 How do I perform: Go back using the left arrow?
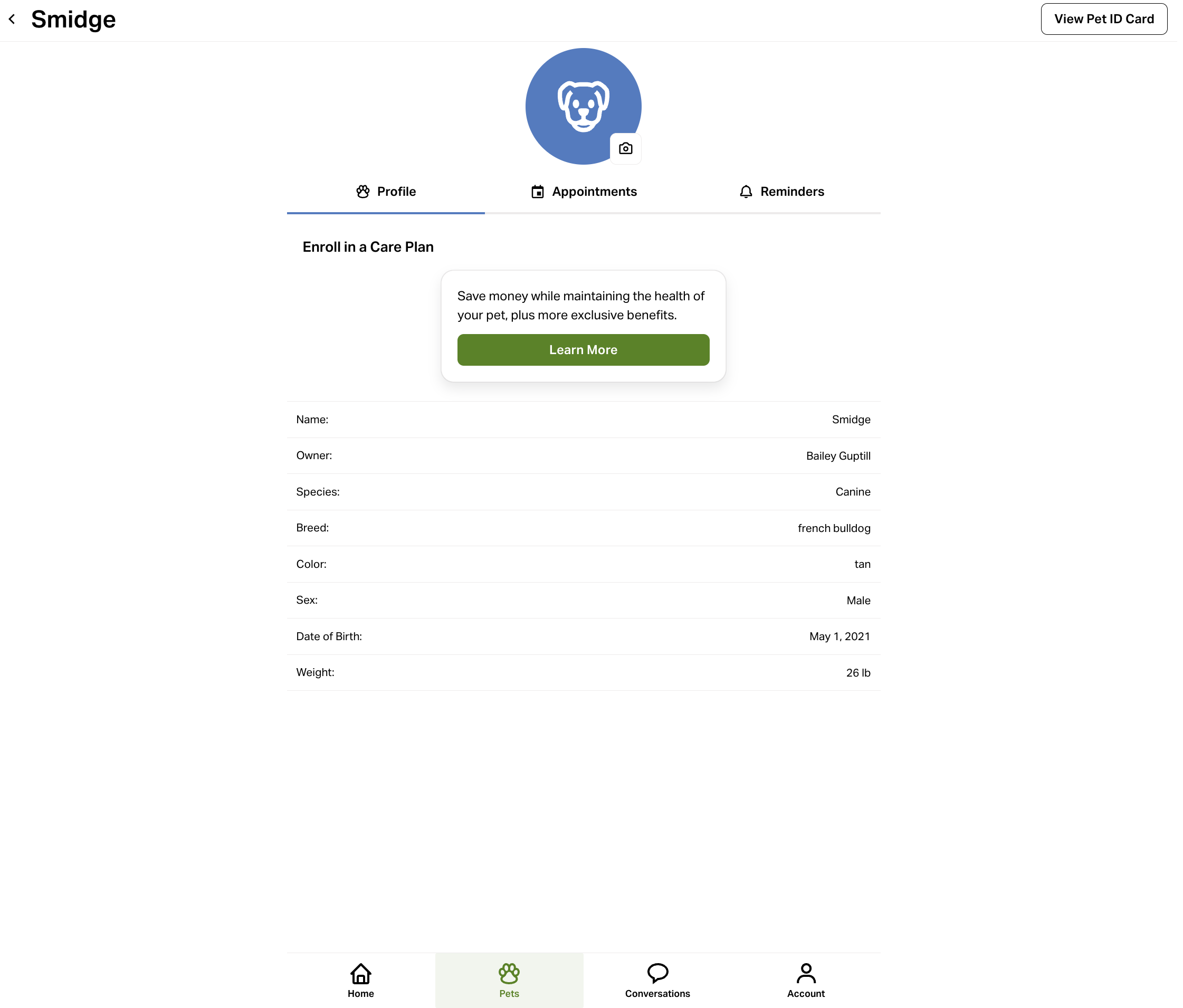point(12,19)
